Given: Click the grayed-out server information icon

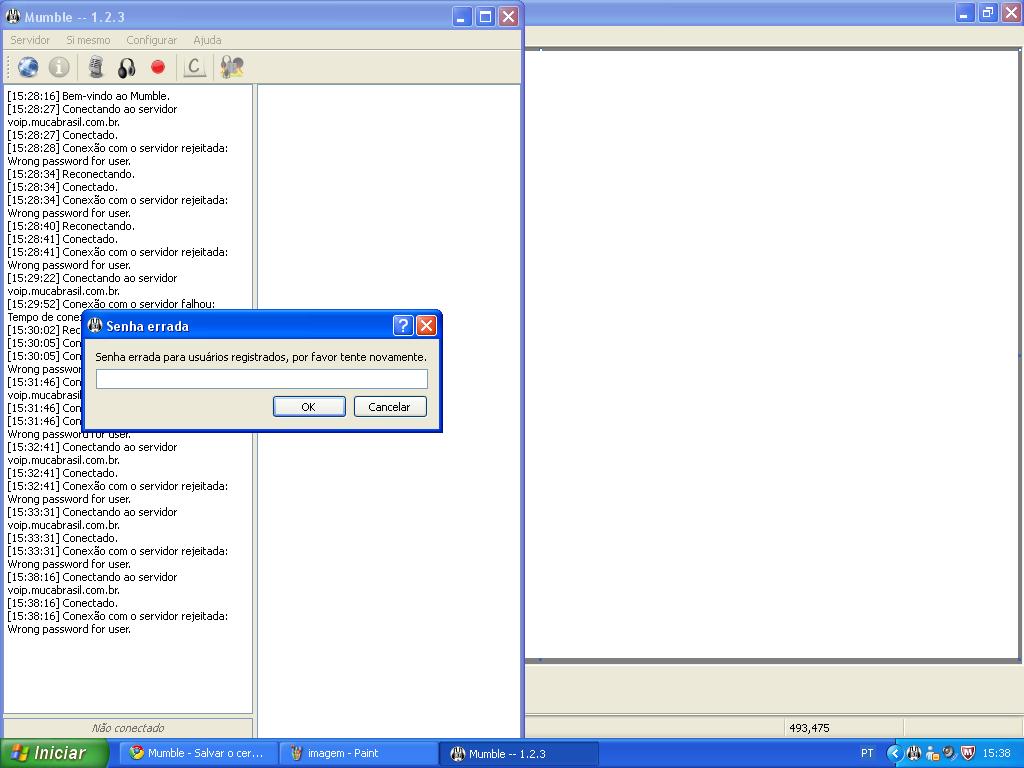Looking at the screenshot, I should coord(59,67).
